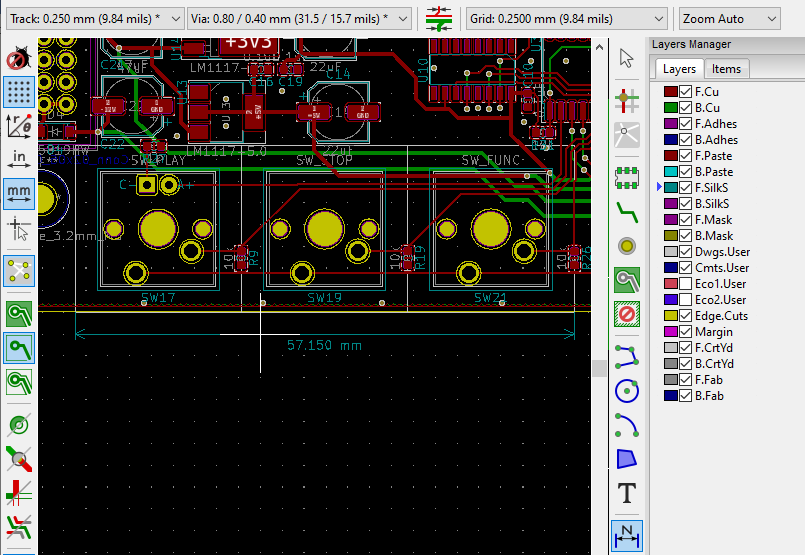805x555 pixels.
Task: Set units to inches
Action: (19, 160)
